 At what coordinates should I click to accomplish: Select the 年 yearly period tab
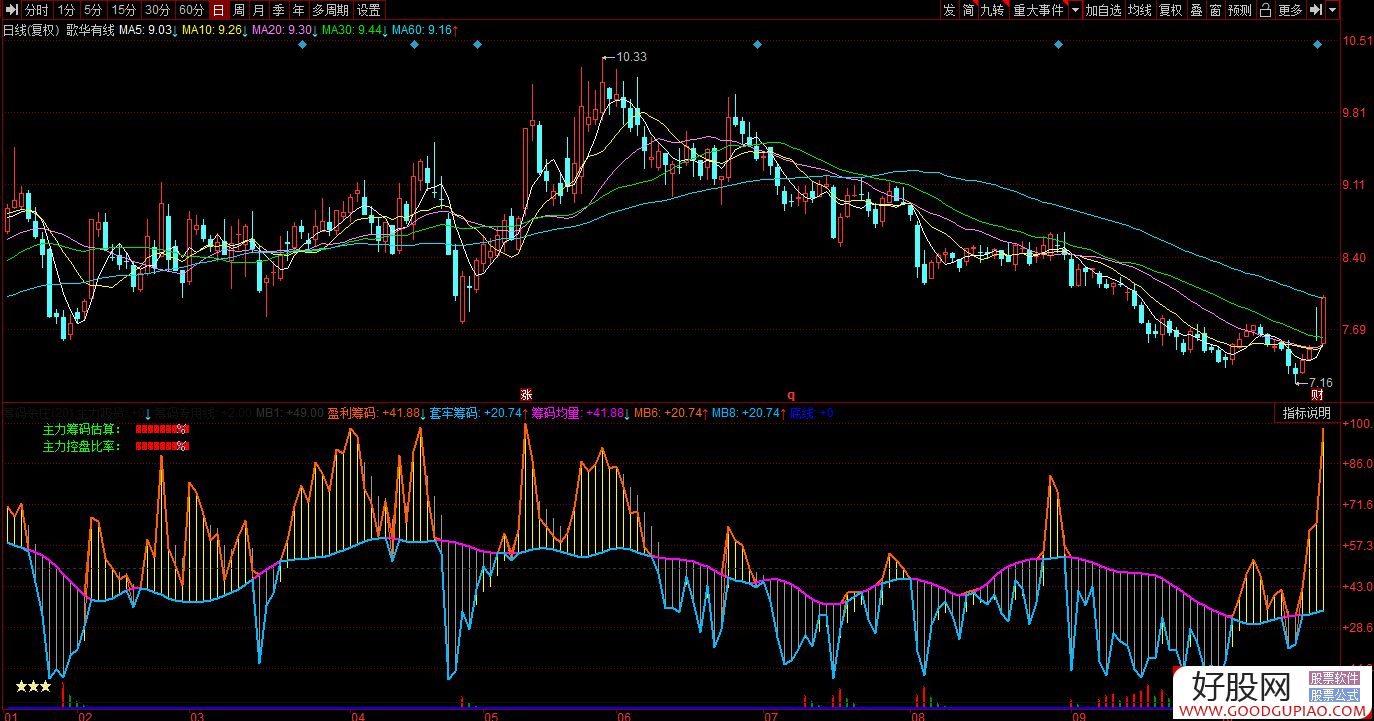coord(298,10)
